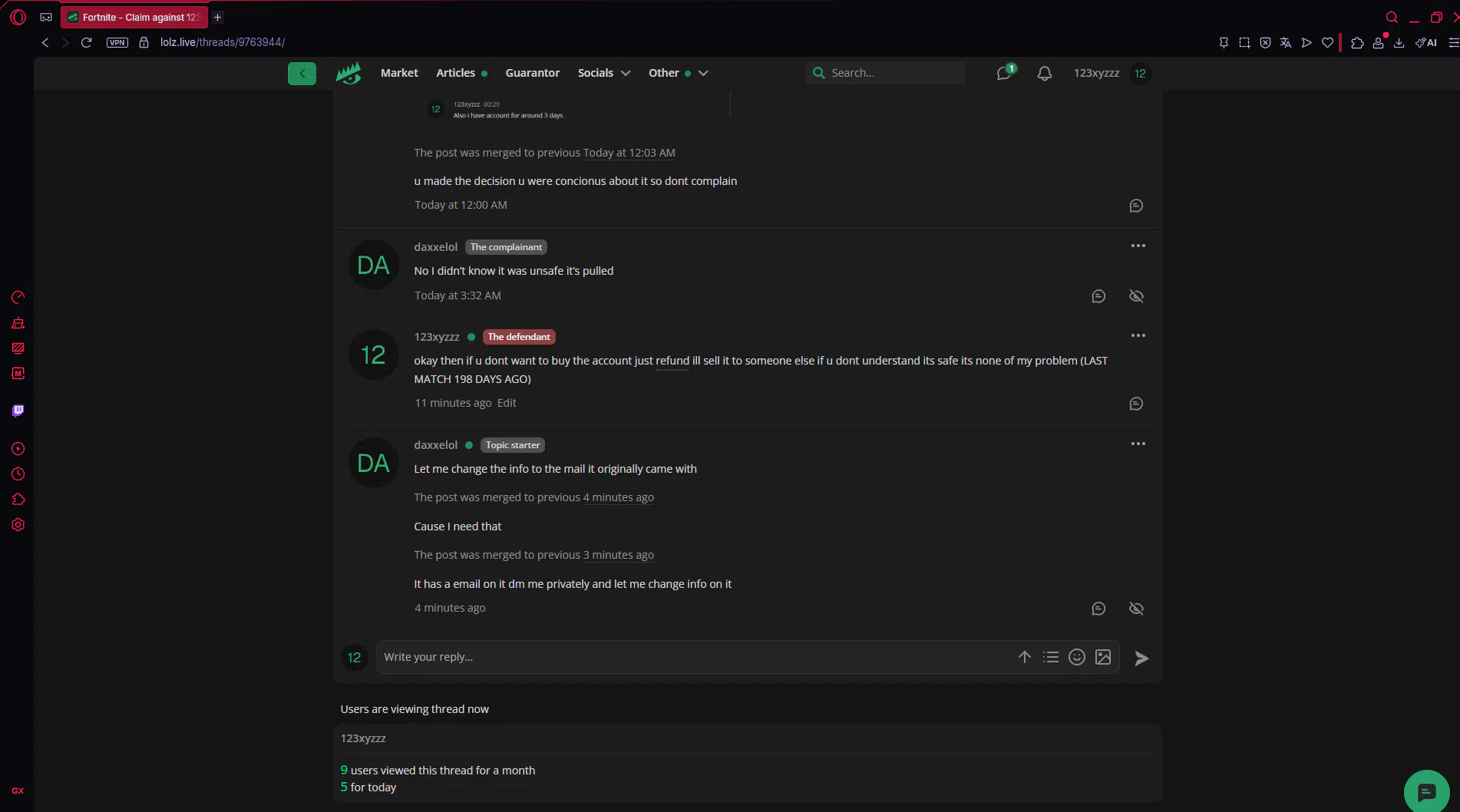The height and width of the screenshot is (812, 1460).
Task: Toggle hide on daxxelol's latest post
Action: pyautogui.click(x=1136, y=609)
